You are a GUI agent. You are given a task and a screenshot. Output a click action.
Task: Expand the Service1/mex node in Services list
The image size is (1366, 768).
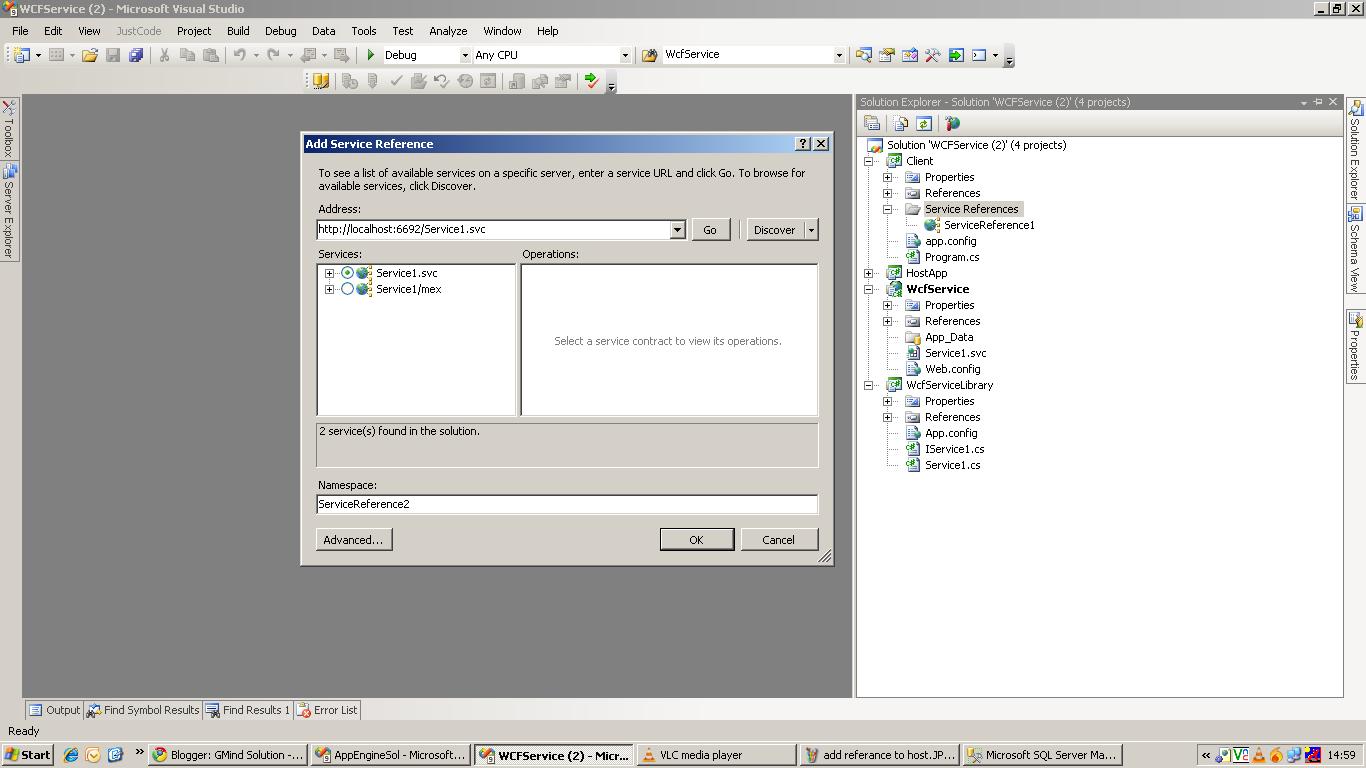[329, 289]
